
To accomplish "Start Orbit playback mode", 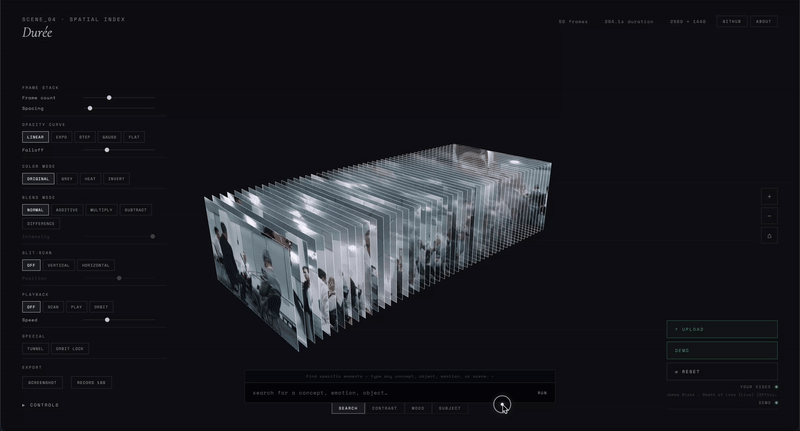I will point(101,307).
